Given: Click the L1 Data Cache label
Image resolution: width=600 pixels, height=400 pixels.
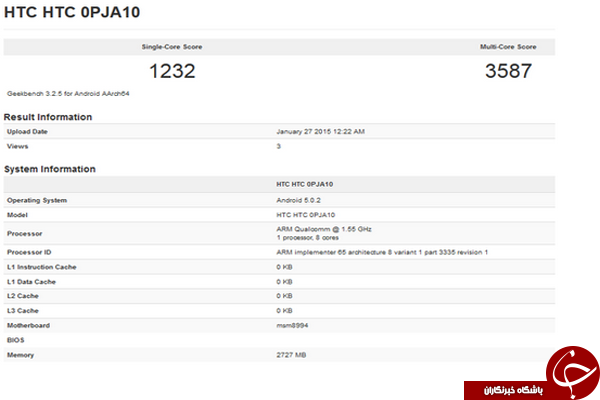Looking at the screenshot, I should [x=31, y=282].
